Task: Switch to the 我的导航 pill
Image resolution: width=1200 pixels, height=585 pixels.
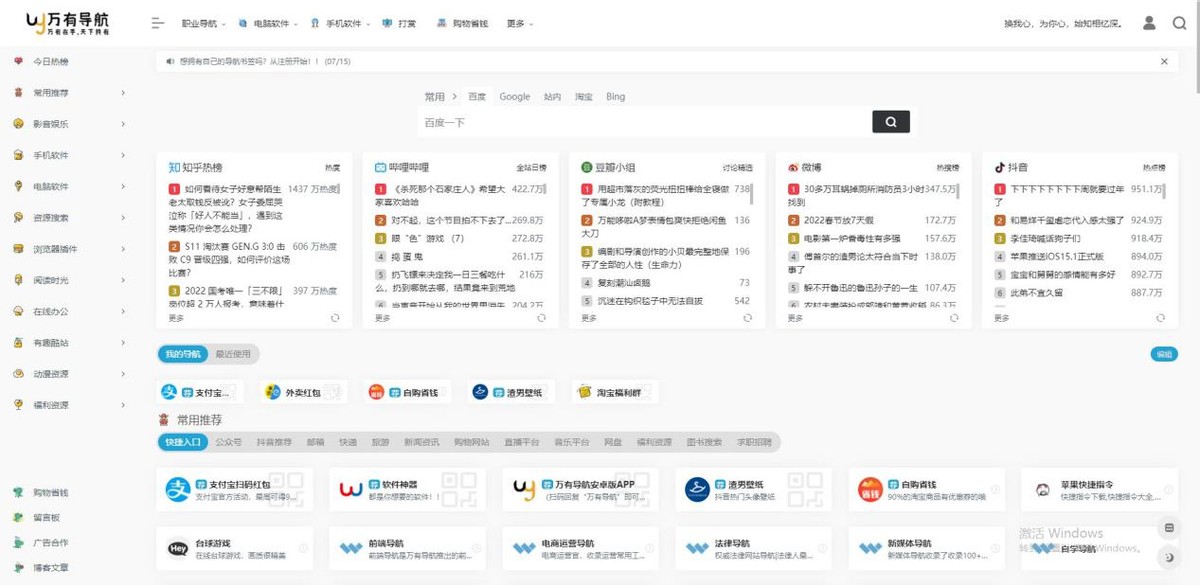Action: (183, 354)
